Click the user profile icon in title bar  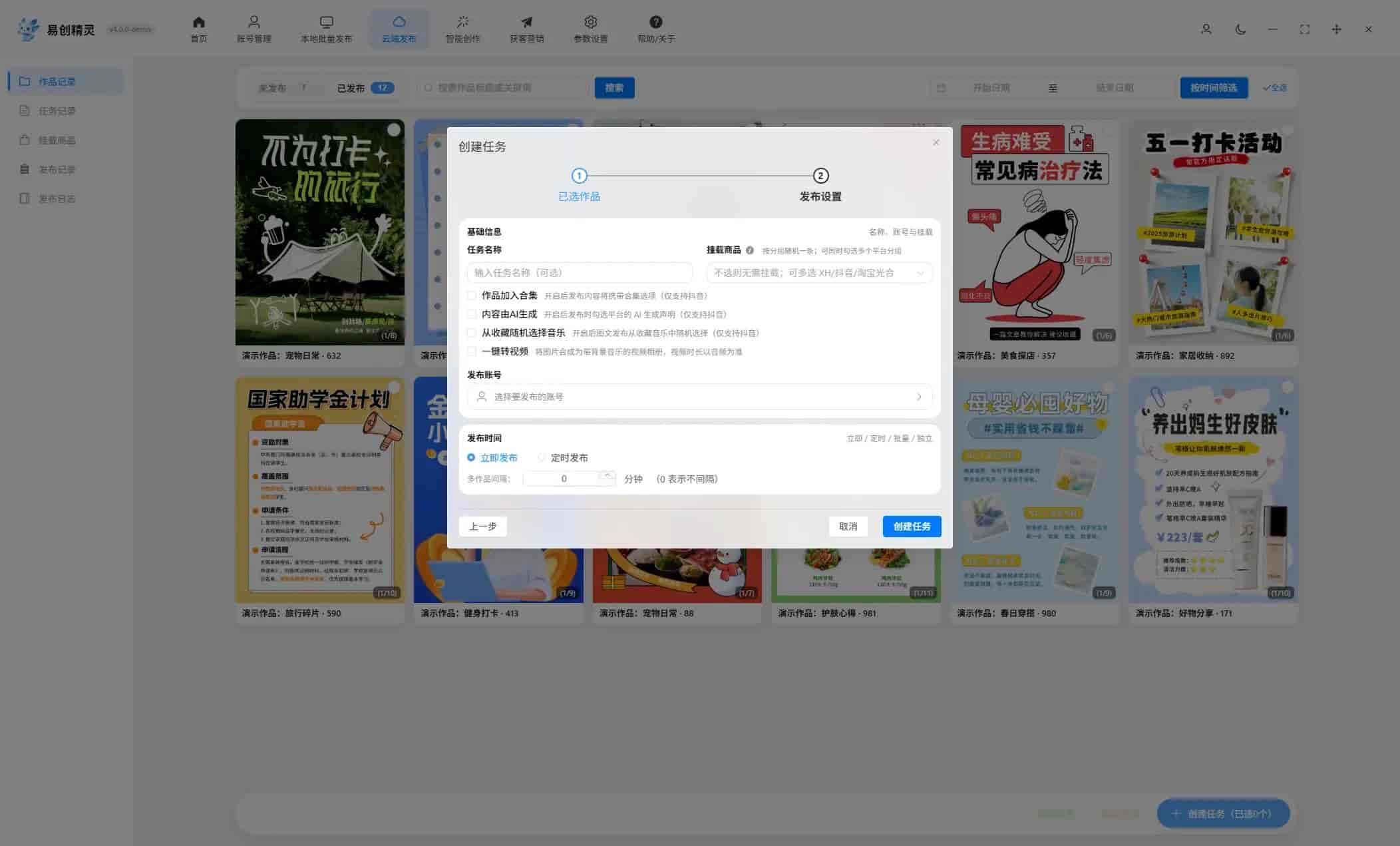pos(1206,29)
